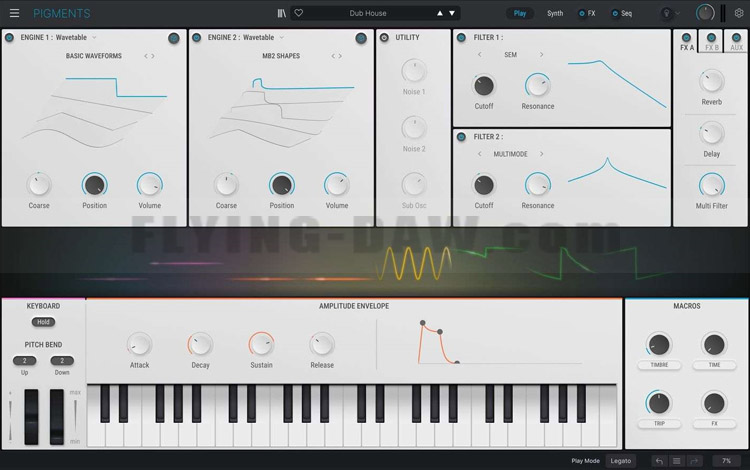The height and width of the screenshot is (470, 750).
Task: Toggle FX B power button
Action: [711, 37]
